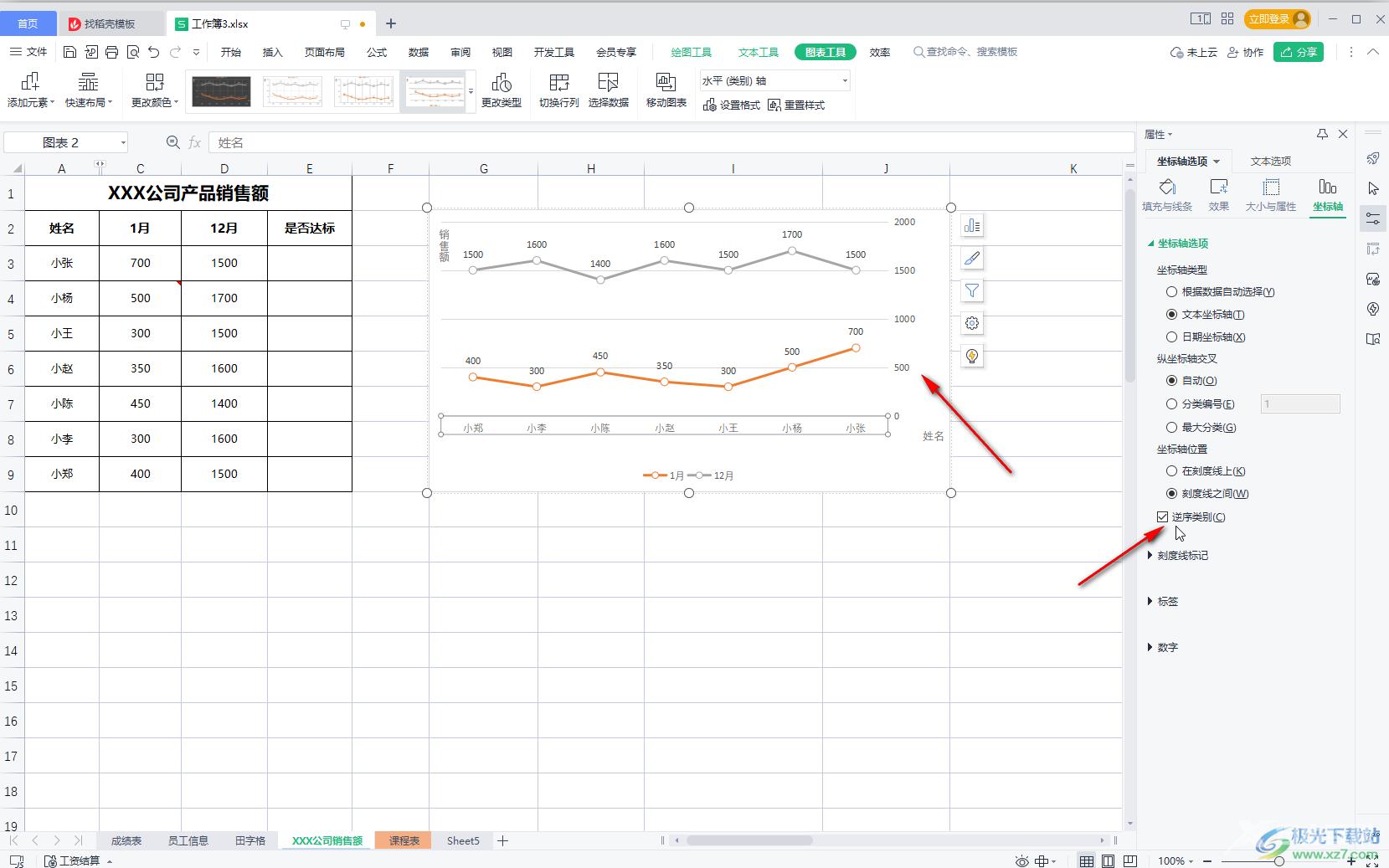Select date axis (日期坐标轴) radio

click(x=1206, y=336)
